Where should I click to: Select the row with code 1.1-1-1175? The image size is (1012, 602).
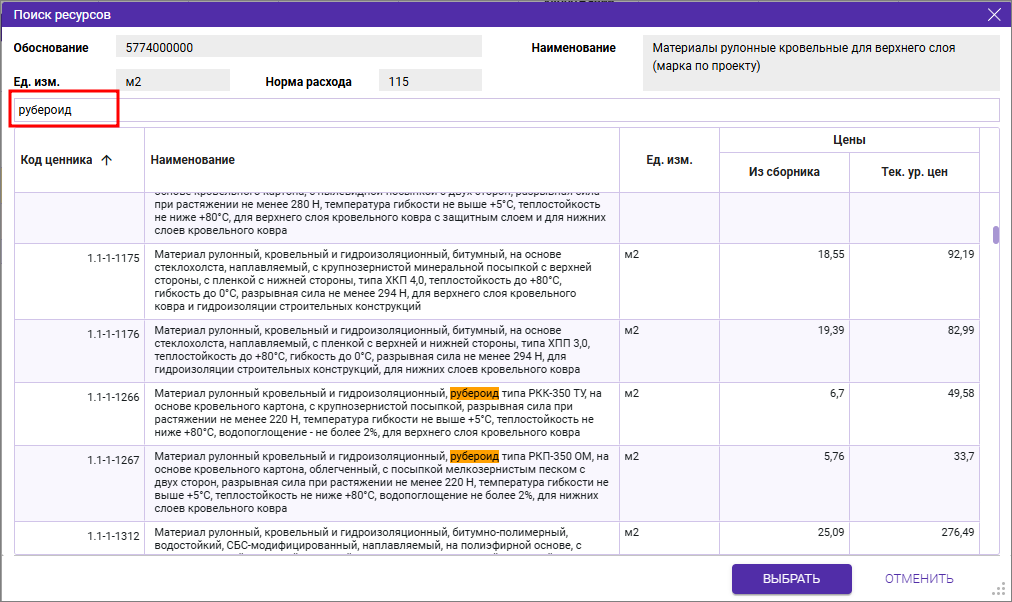click(x=380, y=281)
